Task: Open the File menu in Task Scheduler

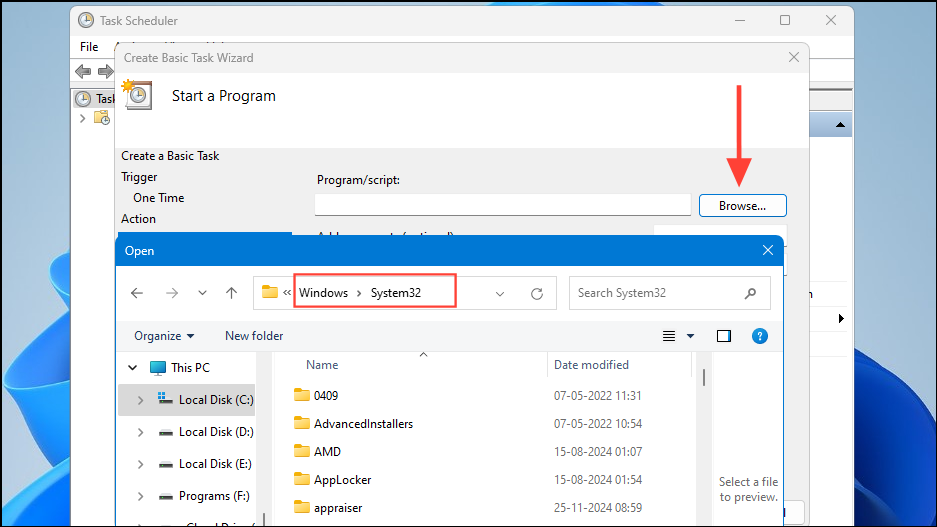Action: [x=89, y=47]
